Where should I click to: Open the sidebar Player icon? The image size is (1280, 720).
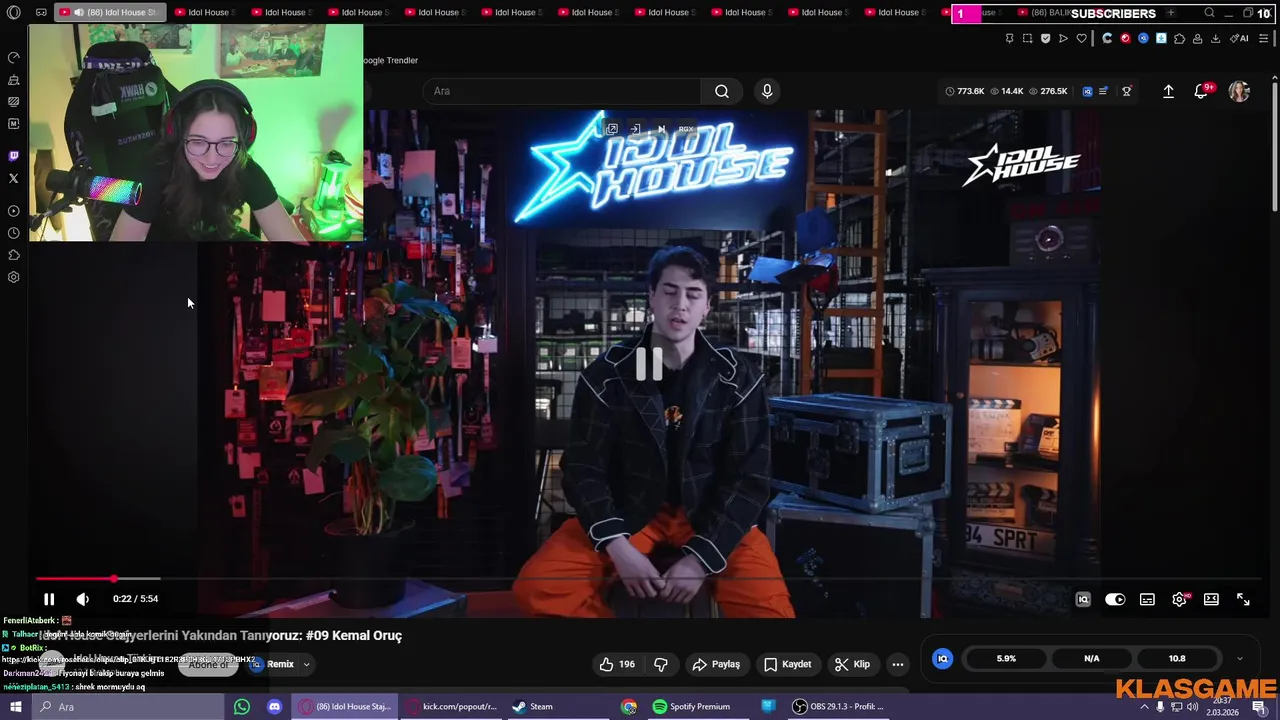(13, 211)
